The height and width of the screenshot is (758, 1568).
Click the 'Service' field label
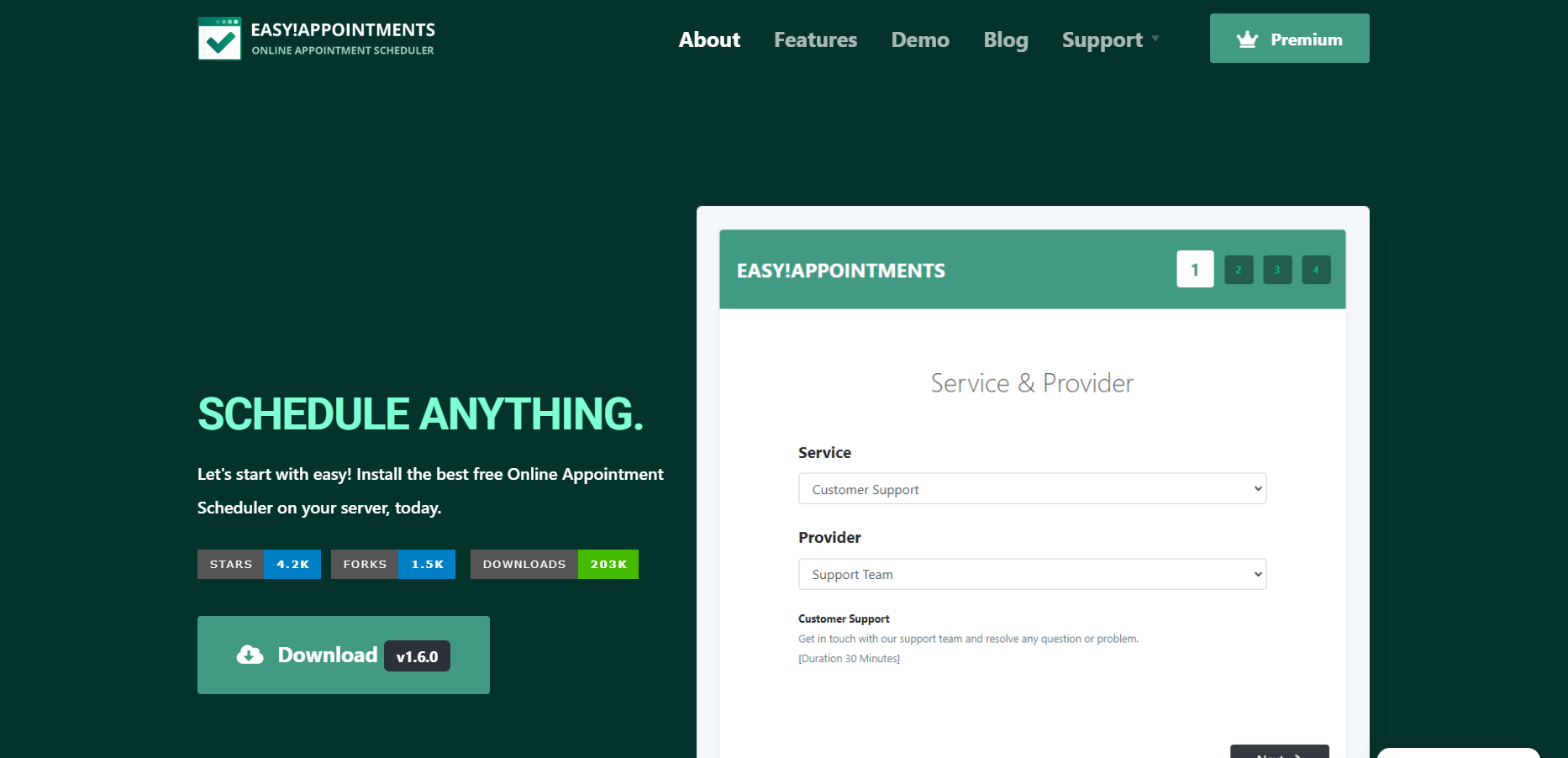pyautogui.click(x=824, y=452)
